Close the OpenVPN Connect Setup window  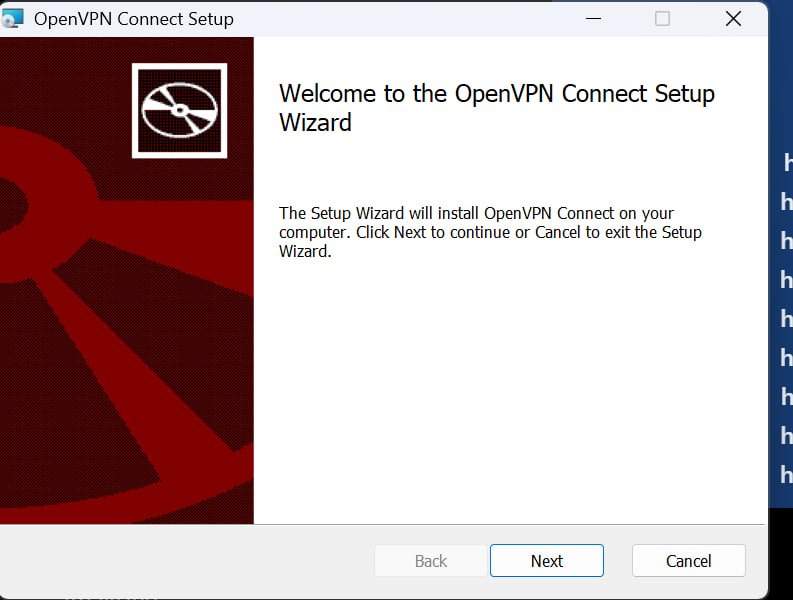(x=733, y=19)
